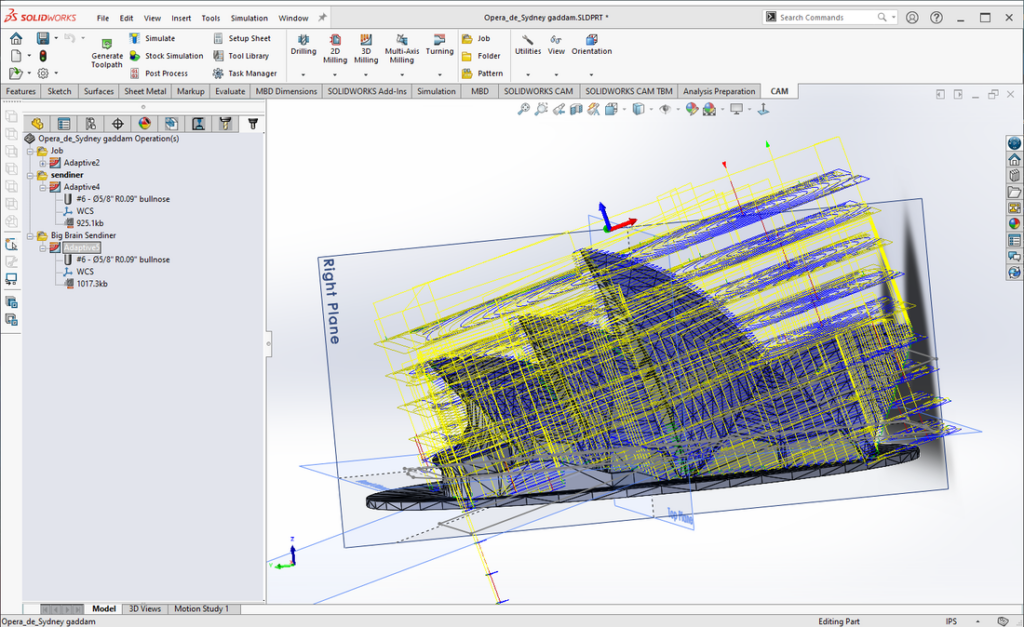The width and height of the screenshot is (1024, 627).
Task: Add a new Folder in CAM ribbon
Action: coord(481,56)
